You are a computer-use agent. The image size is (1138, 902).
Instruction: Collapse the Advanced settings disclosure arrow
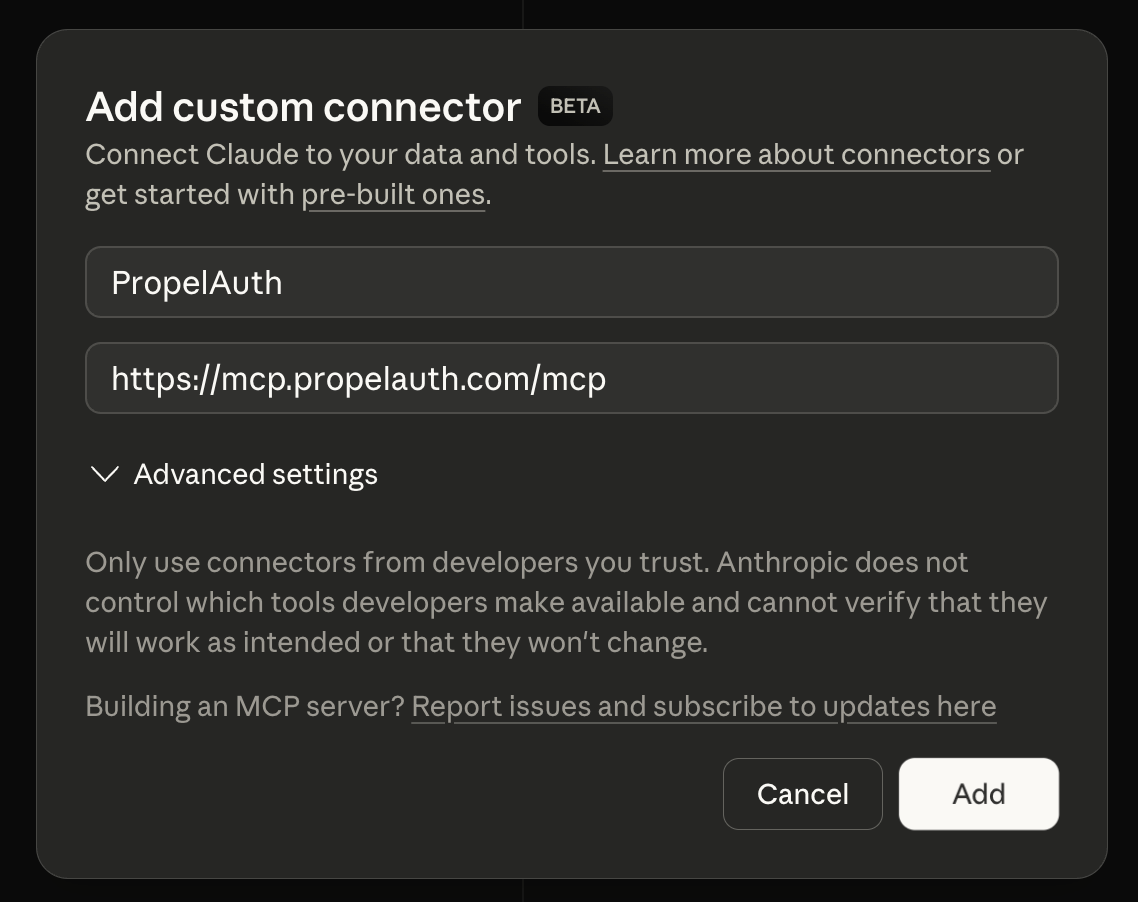104,474
